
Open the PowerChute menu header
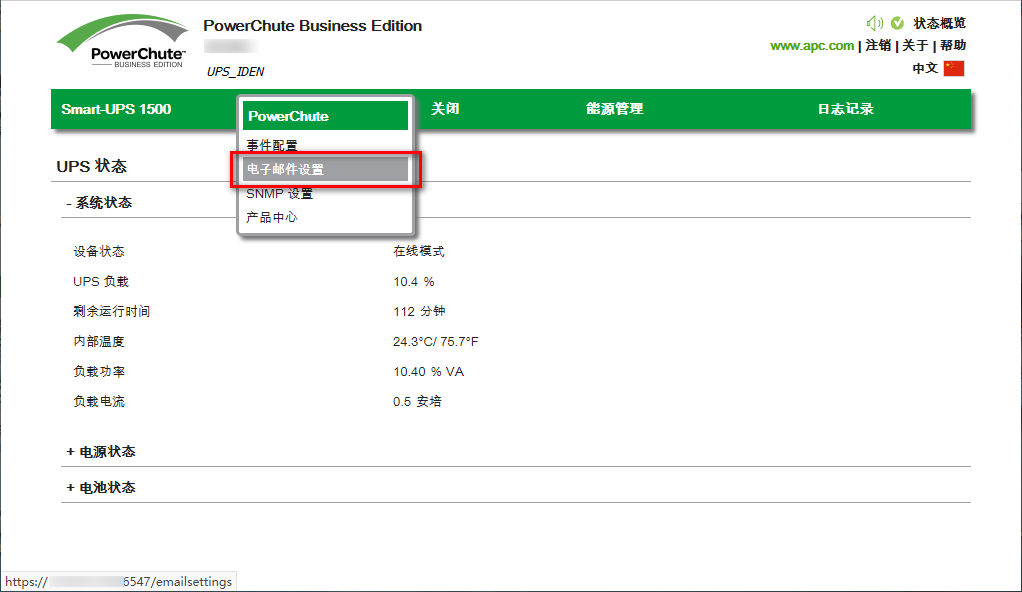pyautogui.click(x=325, y=116)
